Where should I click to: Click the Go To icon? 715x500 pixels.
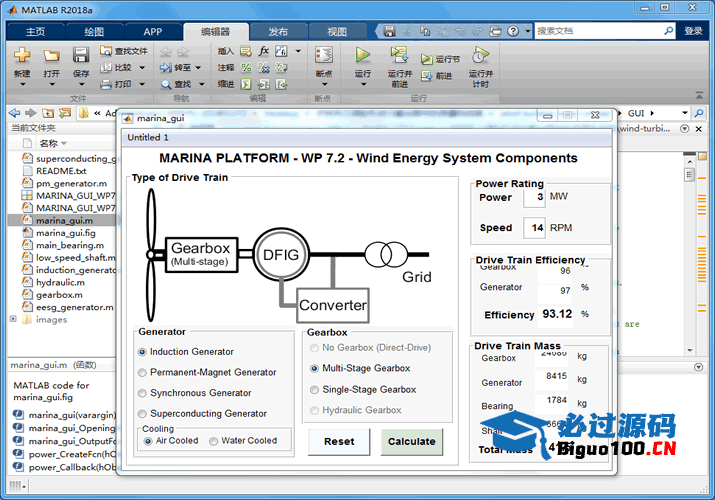pyautogui.click(x=165, y=68)
